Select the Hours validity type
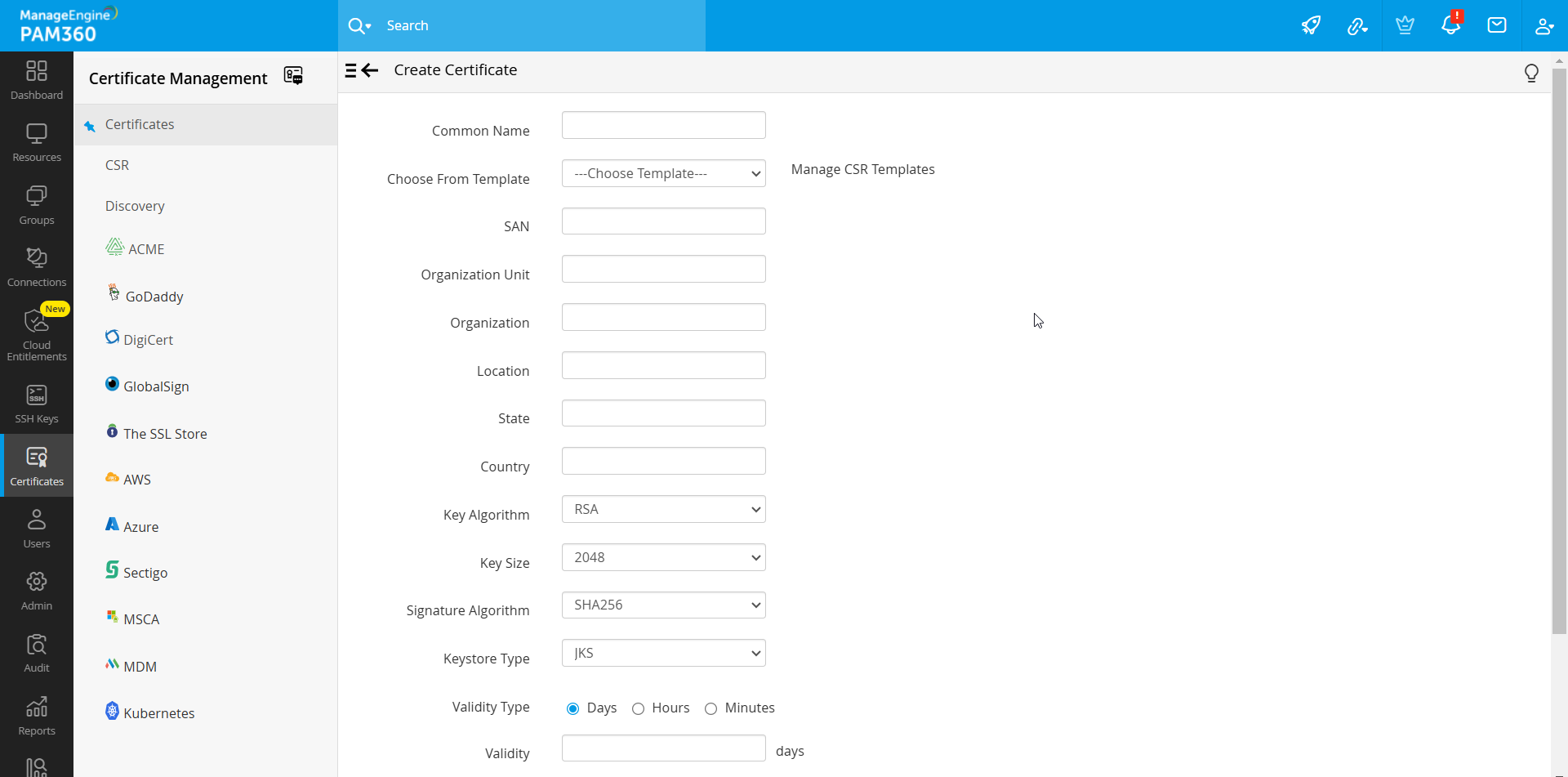The height and width of the screenshot is (777, 1568). [639, 708]
